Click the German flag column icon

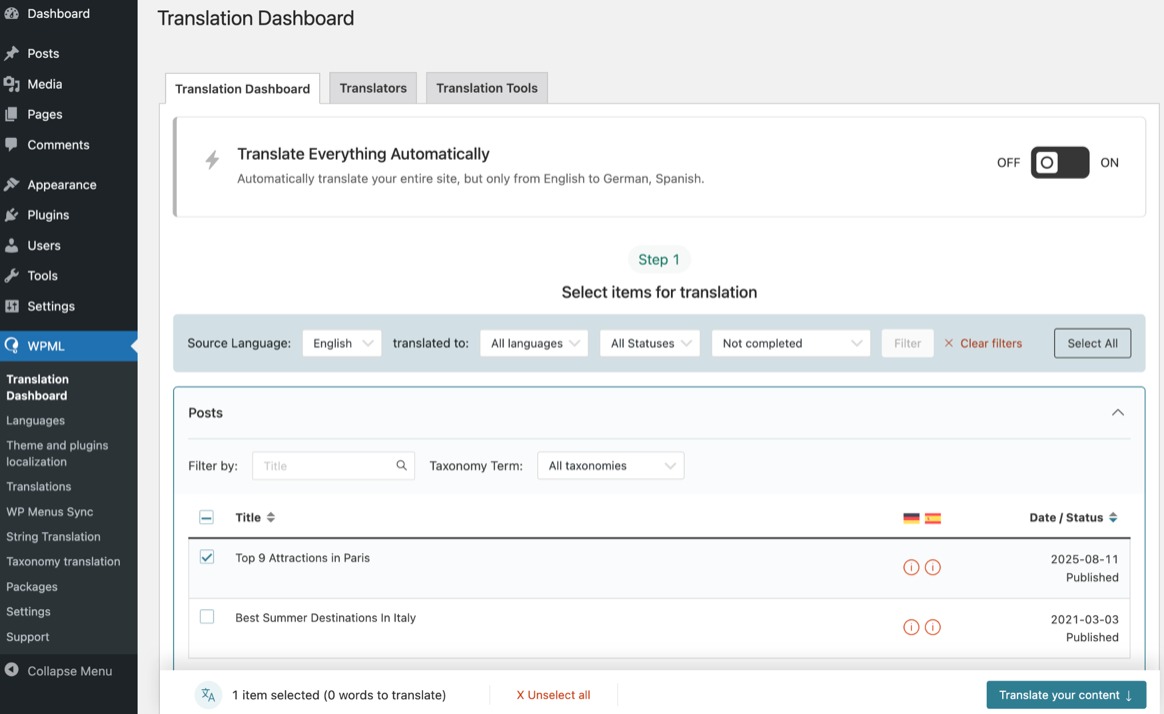[911, 518]
